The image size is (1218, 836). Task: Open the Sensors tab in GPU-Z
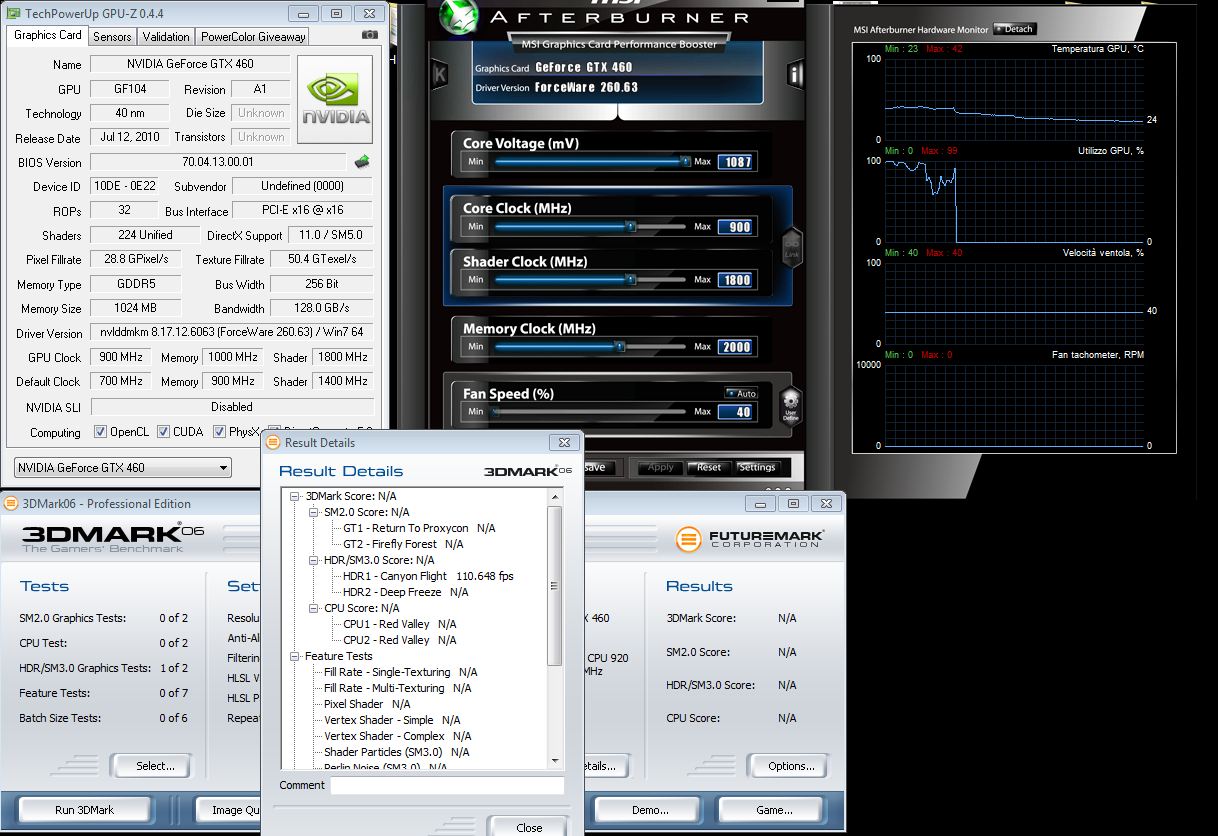tap(112, 37)
